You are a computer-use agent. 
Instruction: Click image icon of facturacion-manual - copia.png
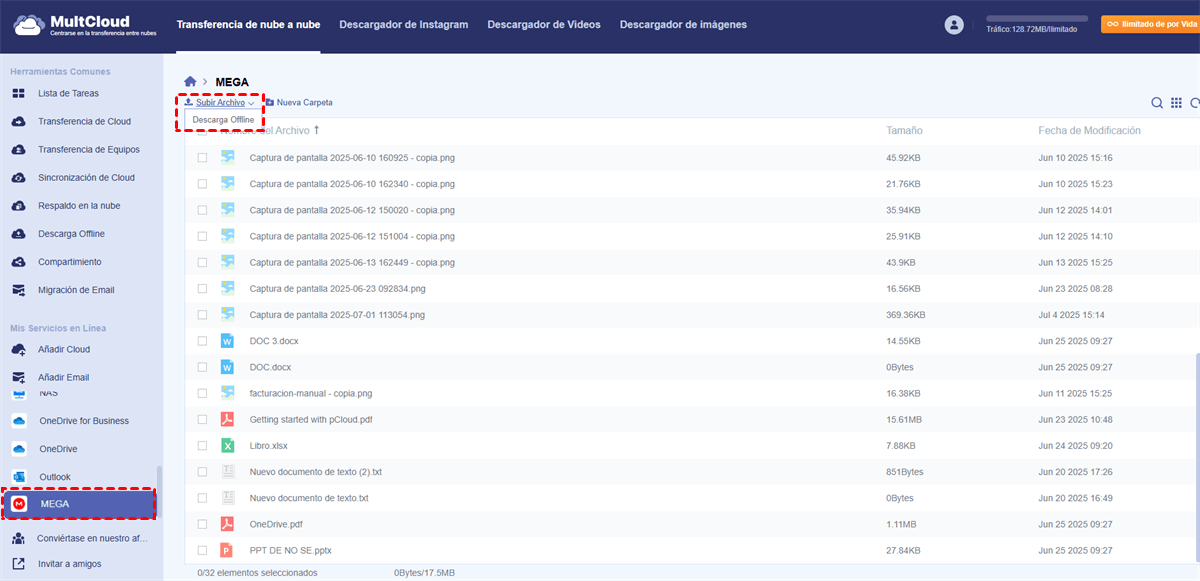(227, 393)
